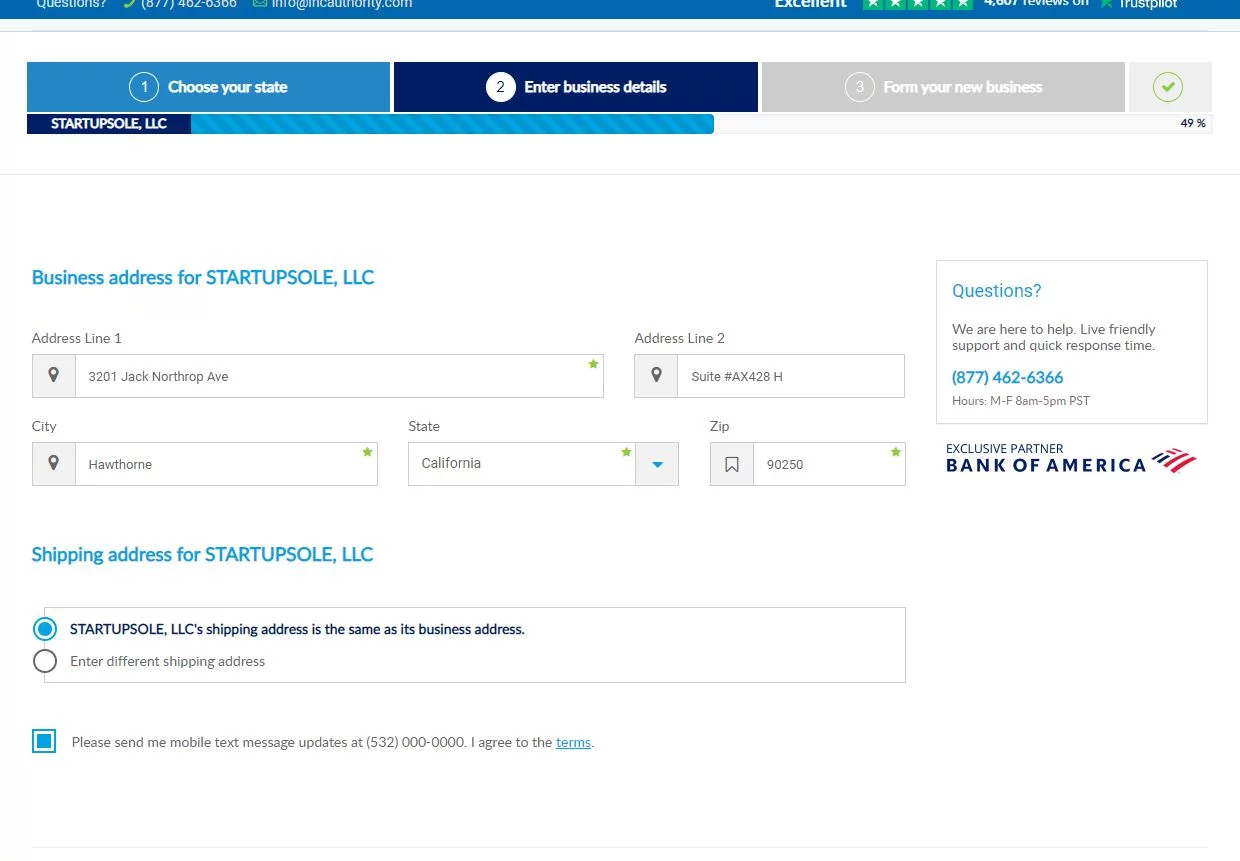
Task: Click the step 3 number circle icon
Action: pyautogui.click(x=859, y=87)
